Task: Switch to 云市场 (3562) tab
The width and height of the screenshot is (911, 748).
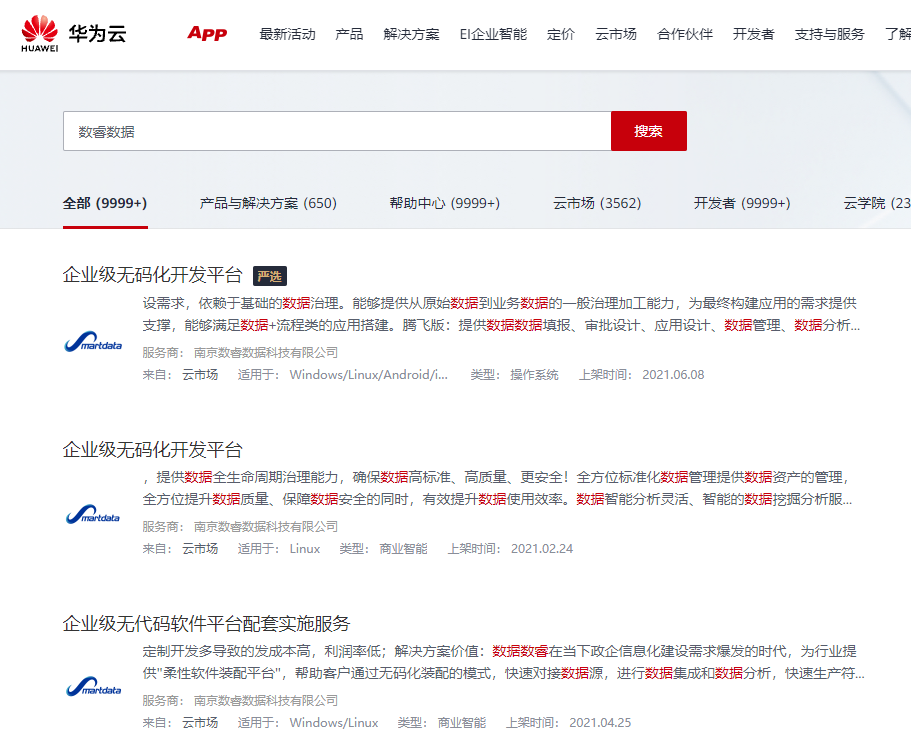Action: [x=597, y=203]
